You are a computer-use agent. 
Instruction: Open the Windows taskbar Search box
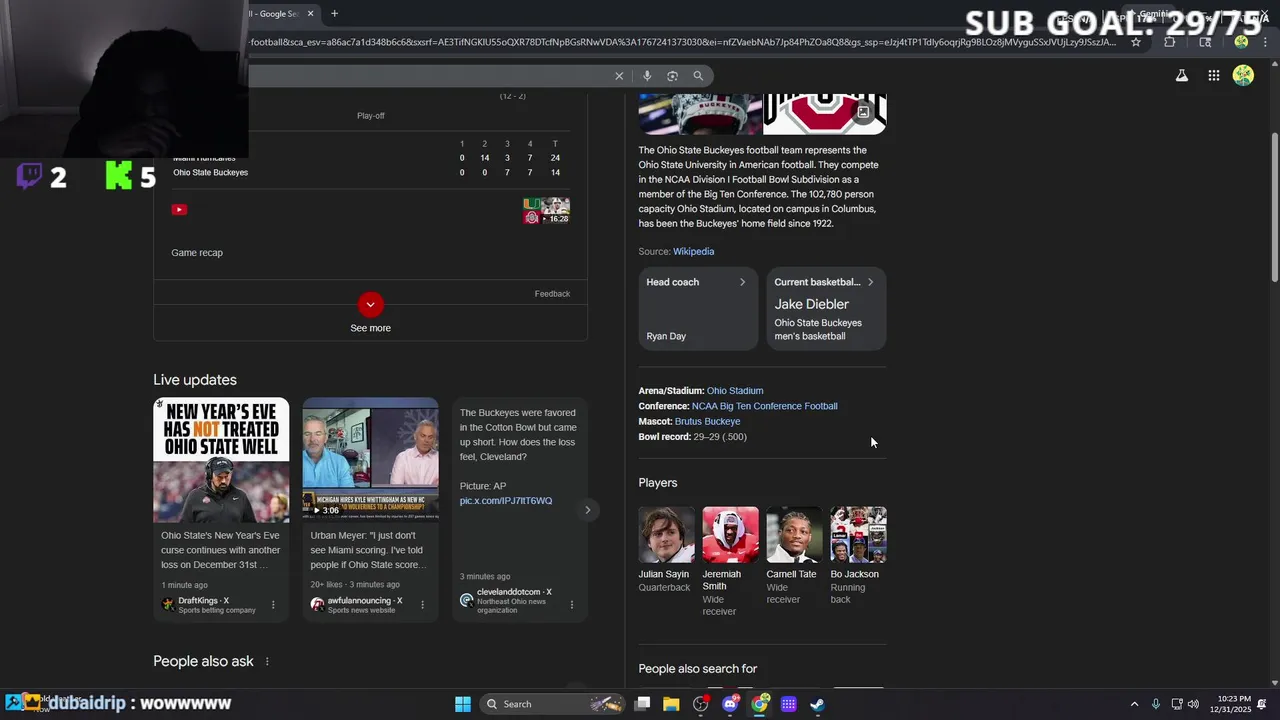click(552, 704)
